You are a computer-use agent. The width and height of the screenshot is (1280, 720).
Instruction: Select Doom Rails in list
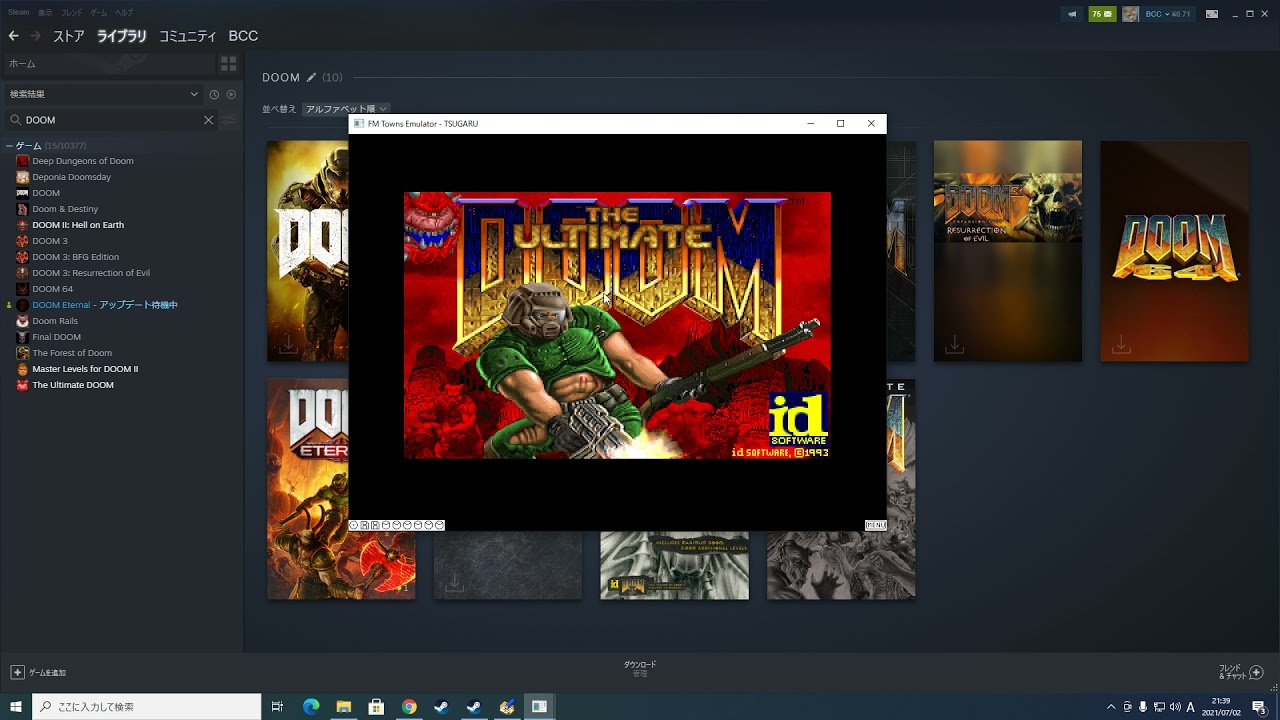click(x=55, y=321)
